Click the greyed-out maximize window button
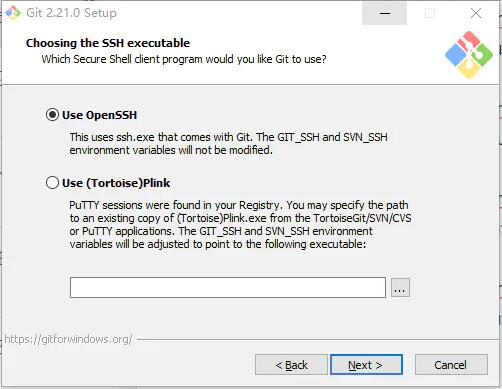Image resolution: width=502 pixels, height=389 pixels. point(430,13)
